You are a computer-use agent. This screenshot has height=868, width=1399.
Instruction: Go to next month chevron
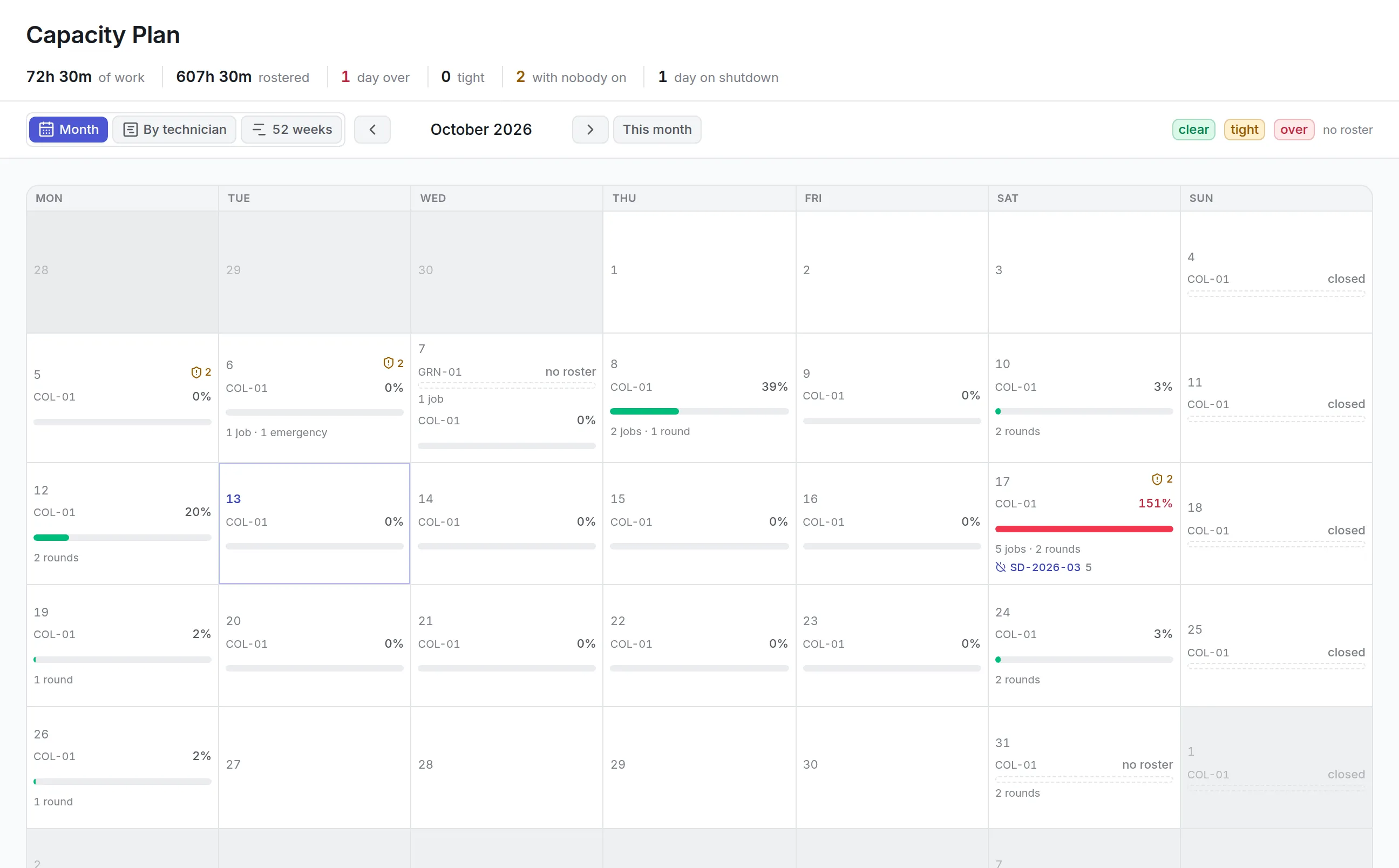[590, 130]
